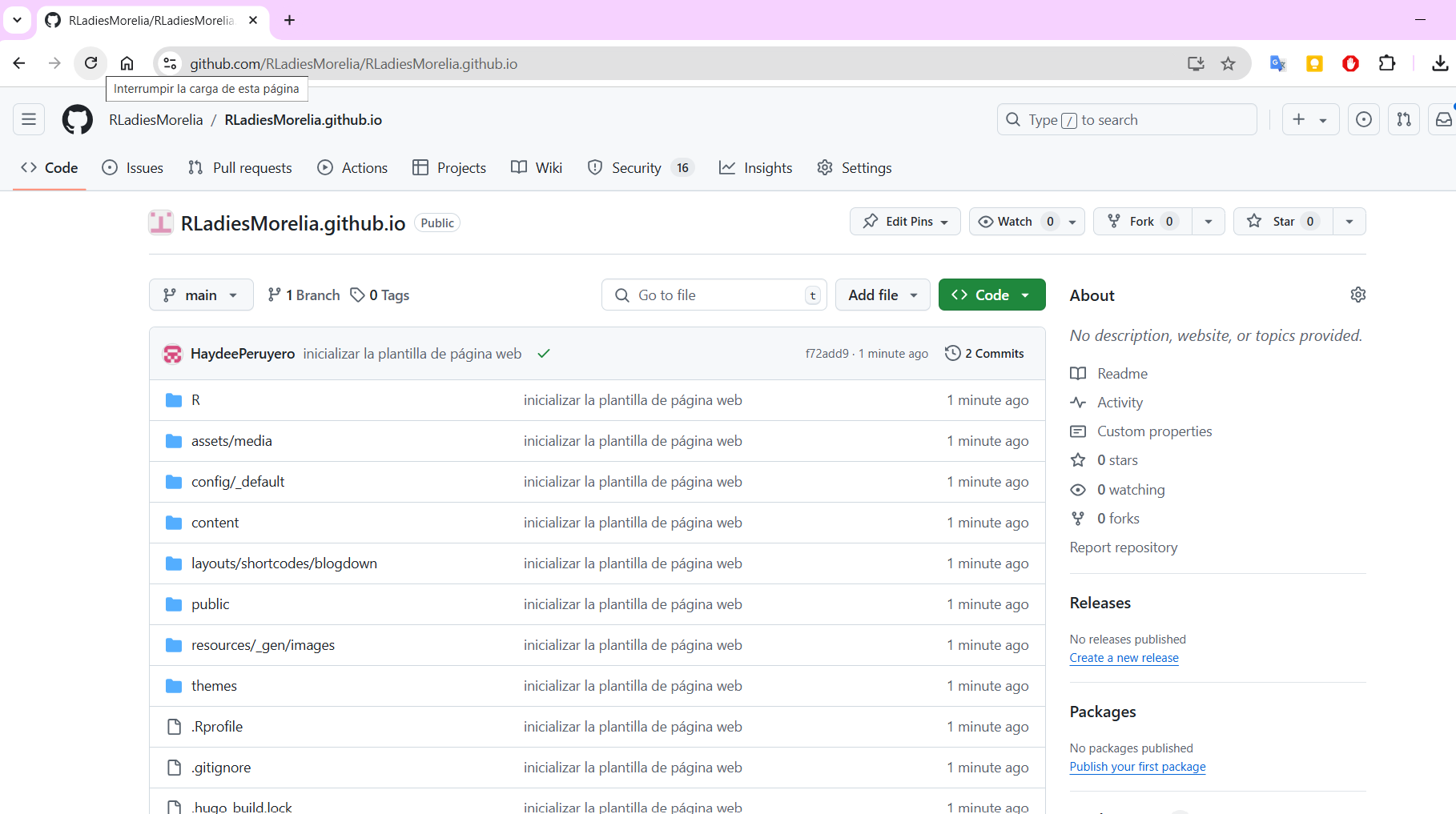Expand the Watch options dropdown

coord(1073,222)
